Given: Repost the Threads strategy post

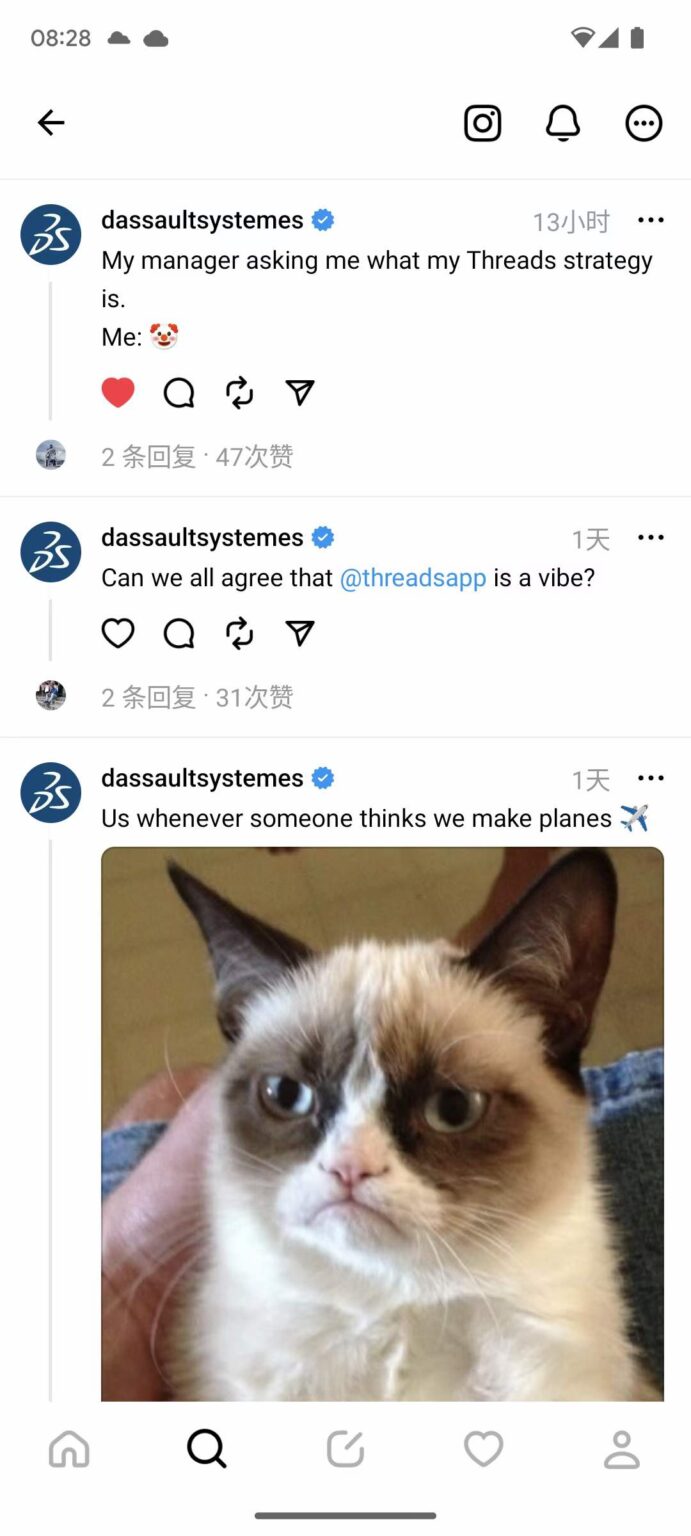Looking at the screenshot, I should (240, 393).
